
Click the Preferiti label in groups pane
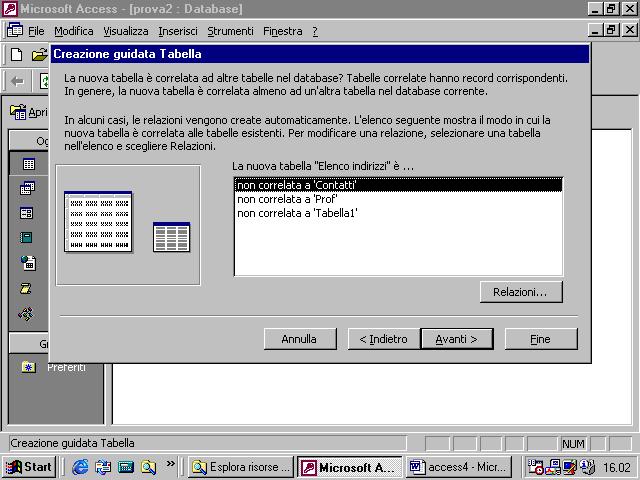click(66, 367)
